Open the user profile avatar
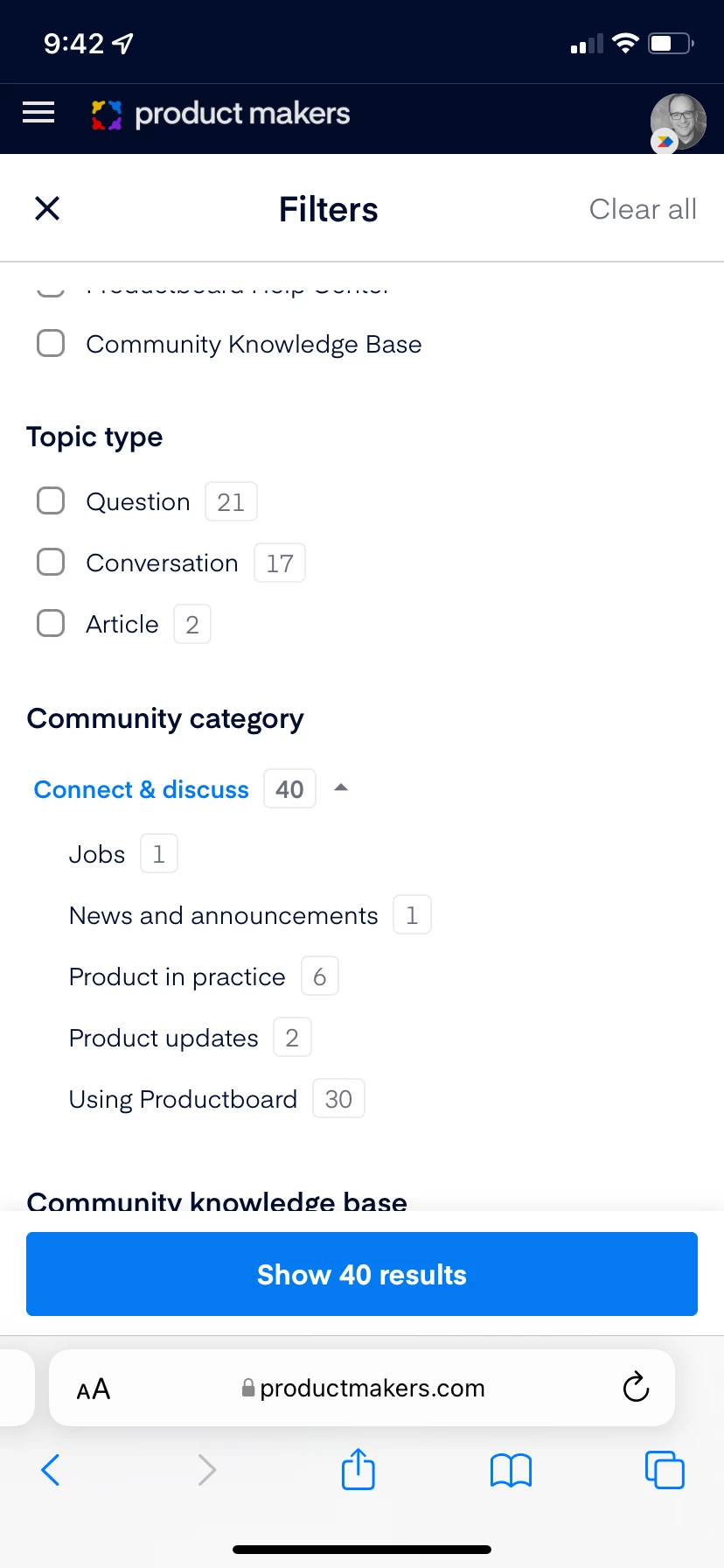 pyautogui.click(x=678, y=122)
